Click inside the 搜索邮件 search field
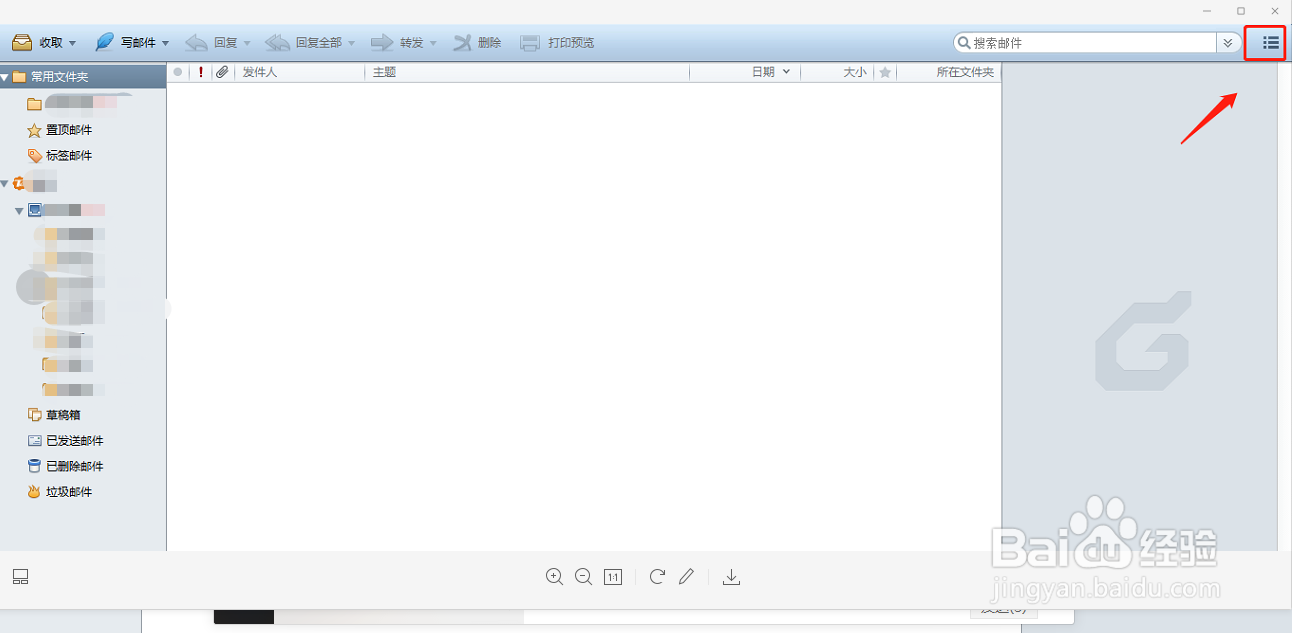This screenshot has height=633, width=1292. click(x=1090, y=42)
